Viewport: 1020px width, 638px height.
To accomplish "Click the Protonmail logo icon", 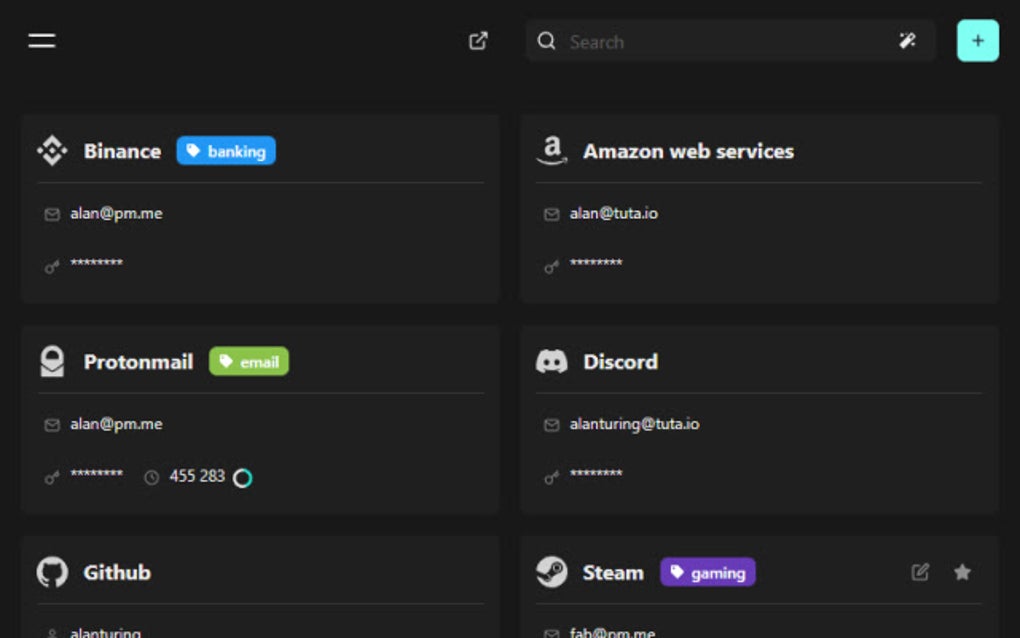I will pos(51,361).
